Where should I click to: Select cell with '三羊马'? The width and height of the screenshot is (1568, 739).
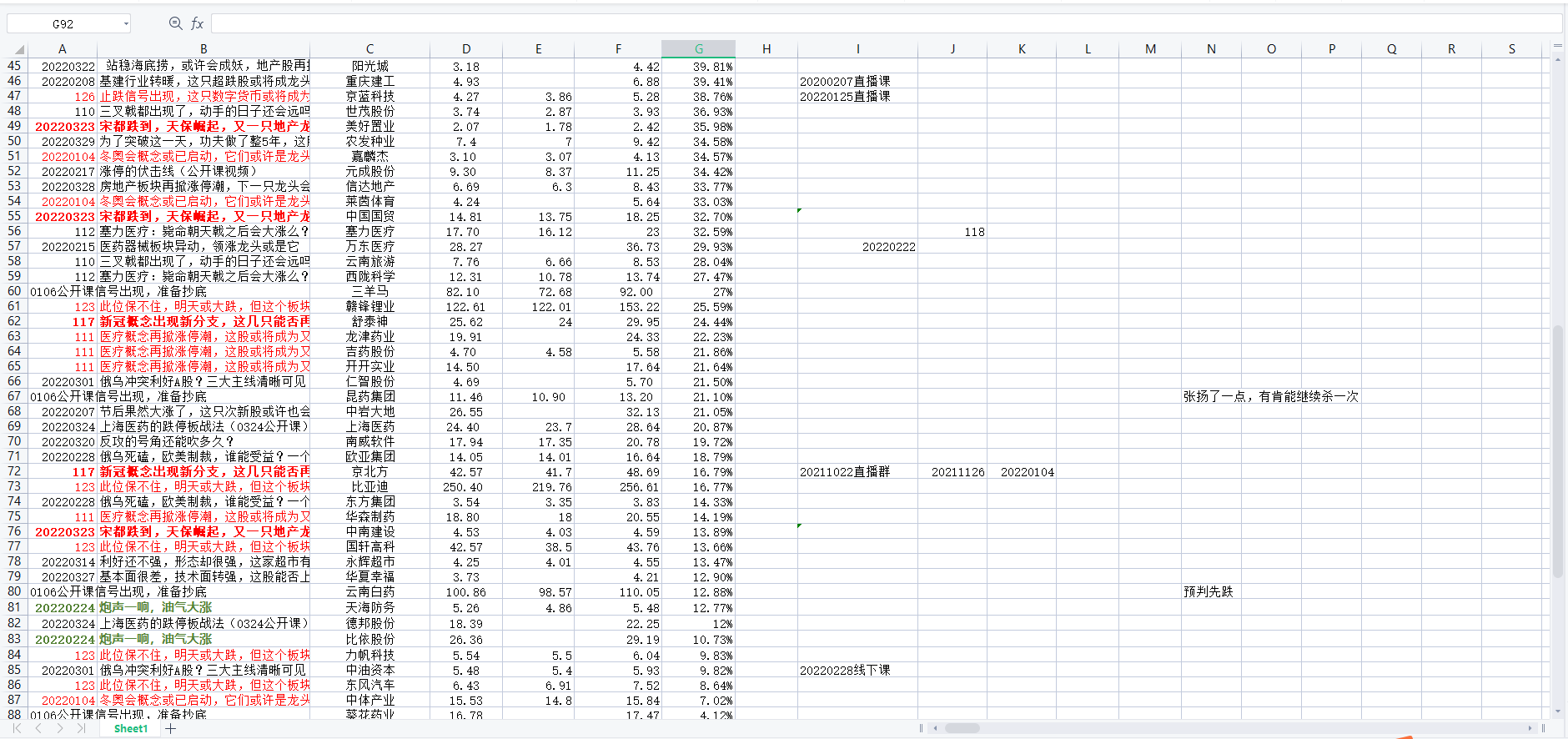[369, 291]
